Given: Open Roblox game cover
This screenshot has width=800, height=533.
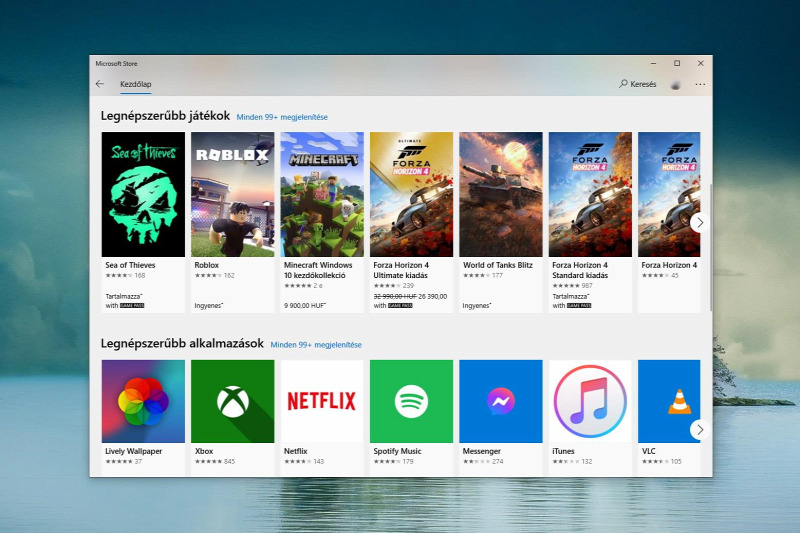Looking at the screenshot, I should tap(233, 194).
